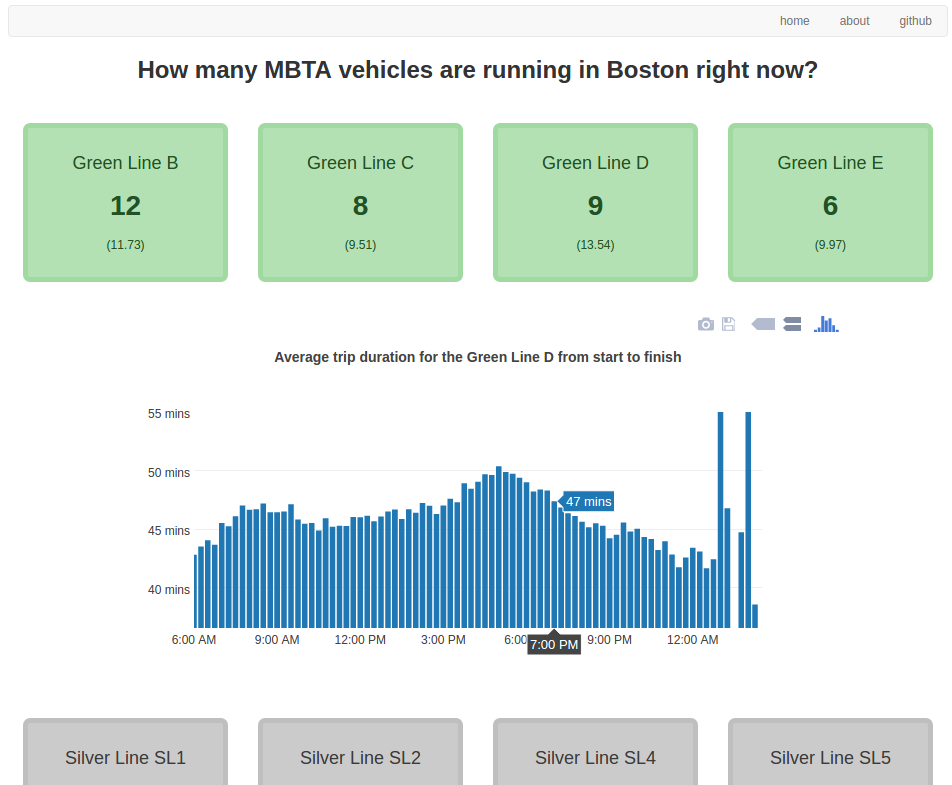Click the 55 mins y-axis label
The height and width of the screenshot is (785, 952).
169,413
